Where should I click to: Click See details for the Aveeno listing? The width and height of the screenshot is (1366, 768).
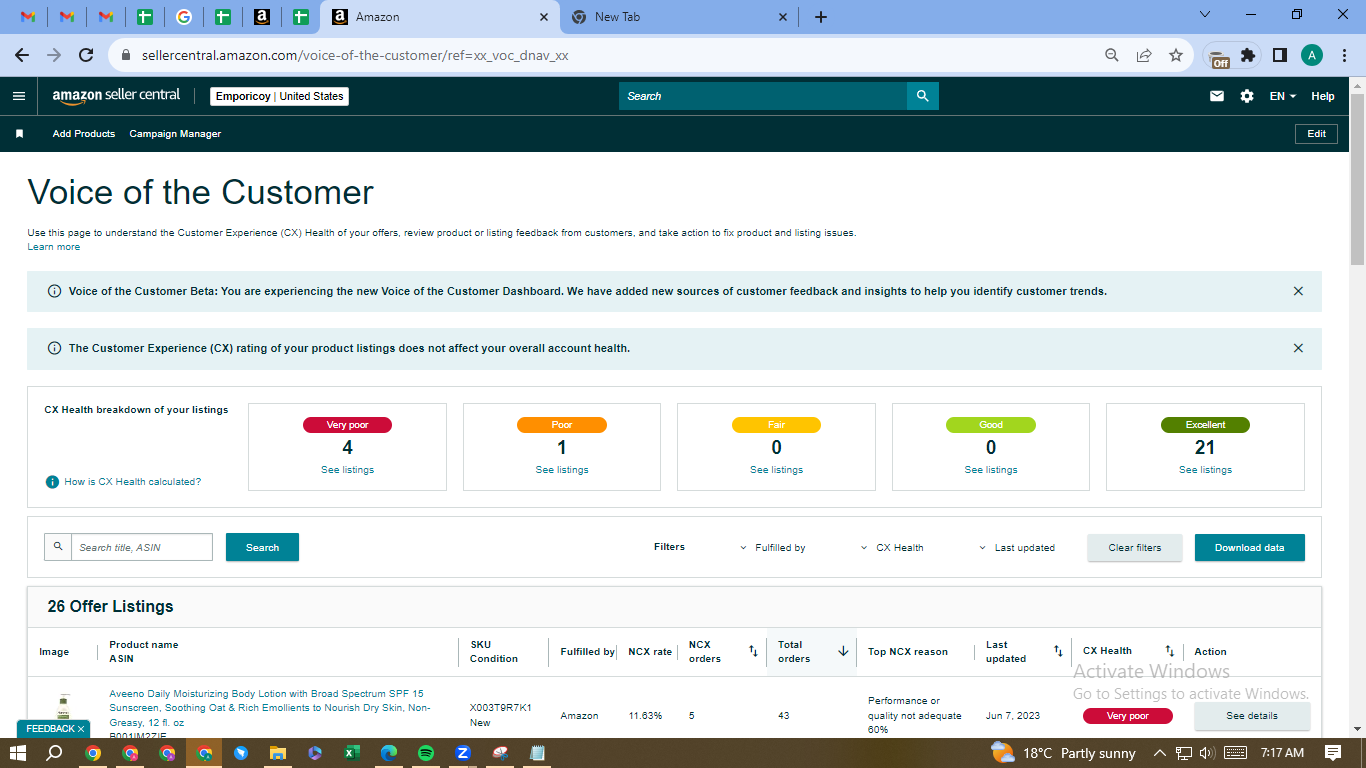(x=1252, y=716)
